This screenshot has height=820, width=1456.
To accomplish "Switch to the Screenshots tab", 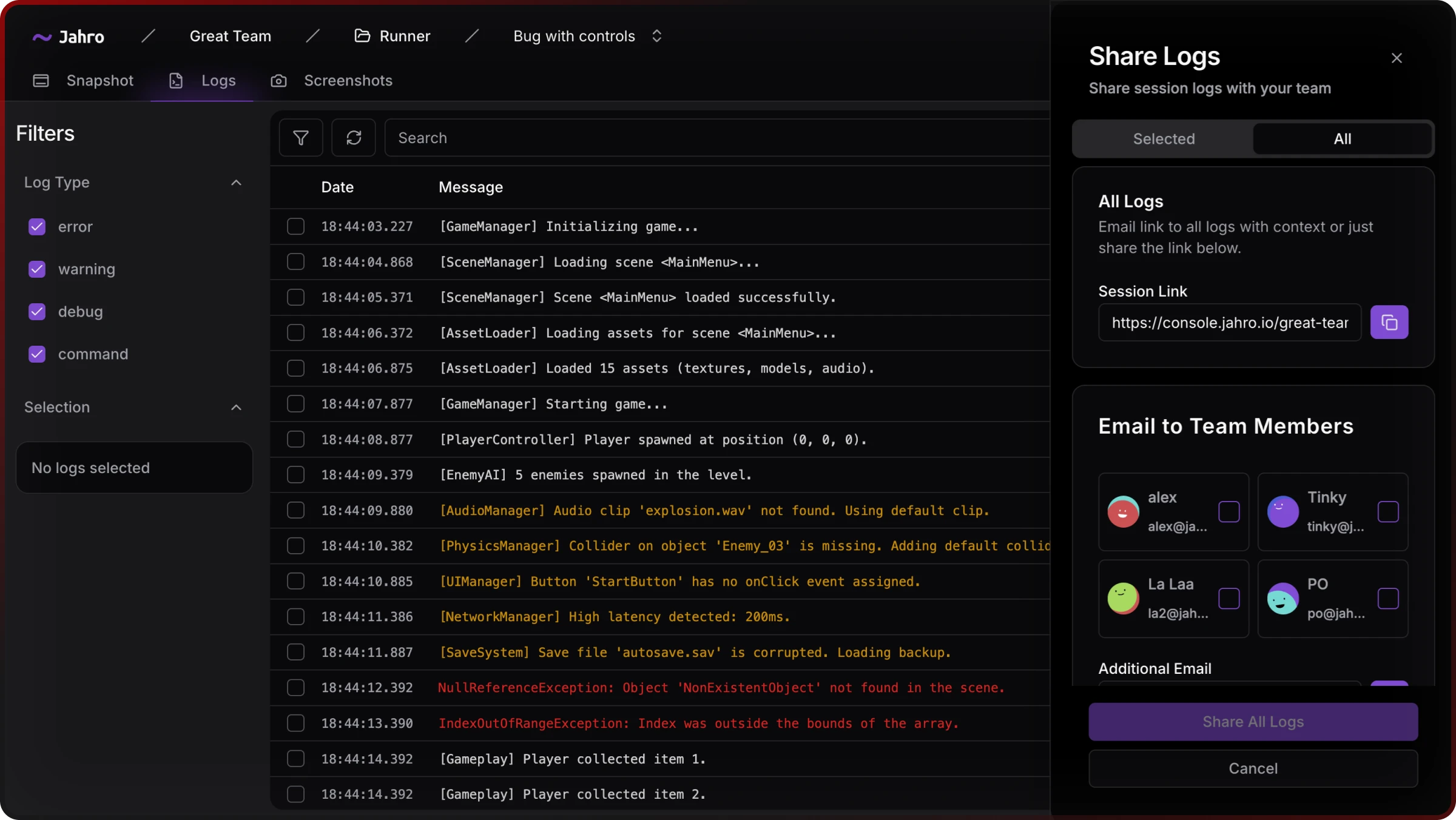I will tap(331, 81).
